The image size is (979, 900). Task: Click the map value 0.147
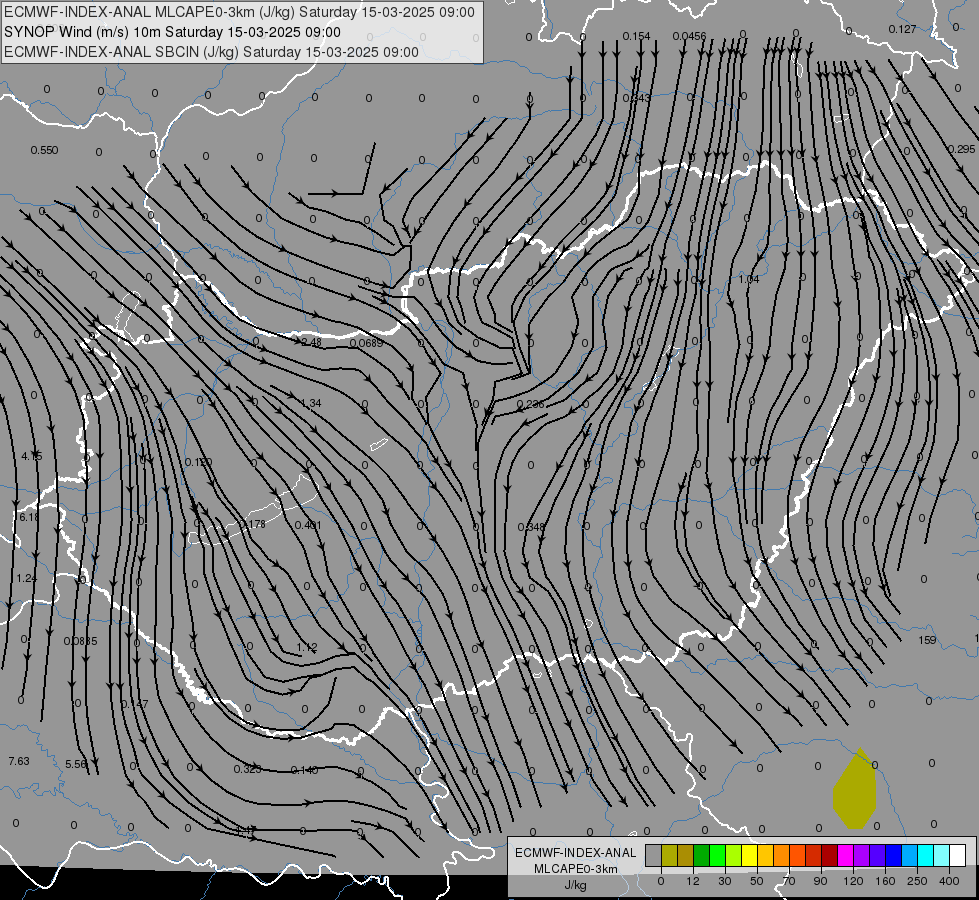[x=135, y=705]
